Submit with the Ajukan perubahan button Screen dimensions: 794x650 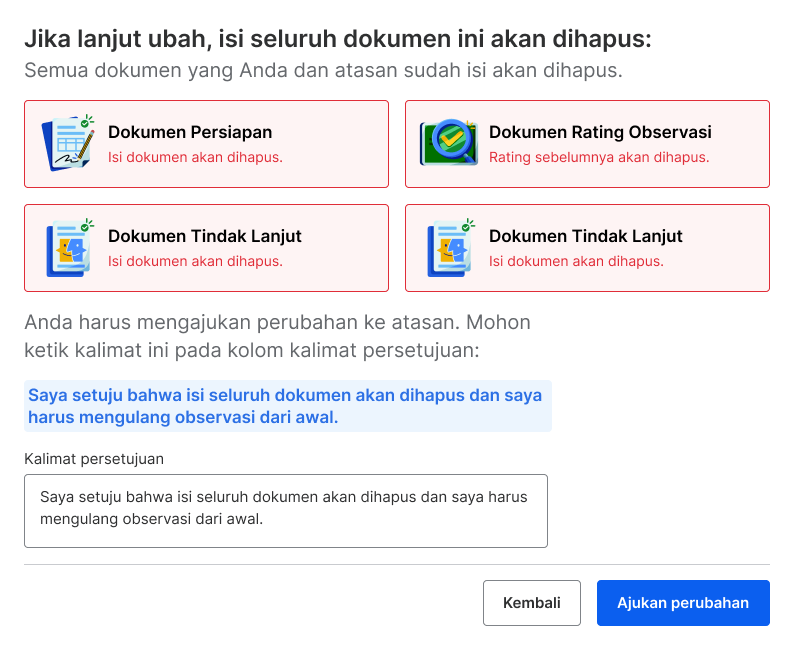click(x=683, y=603)
